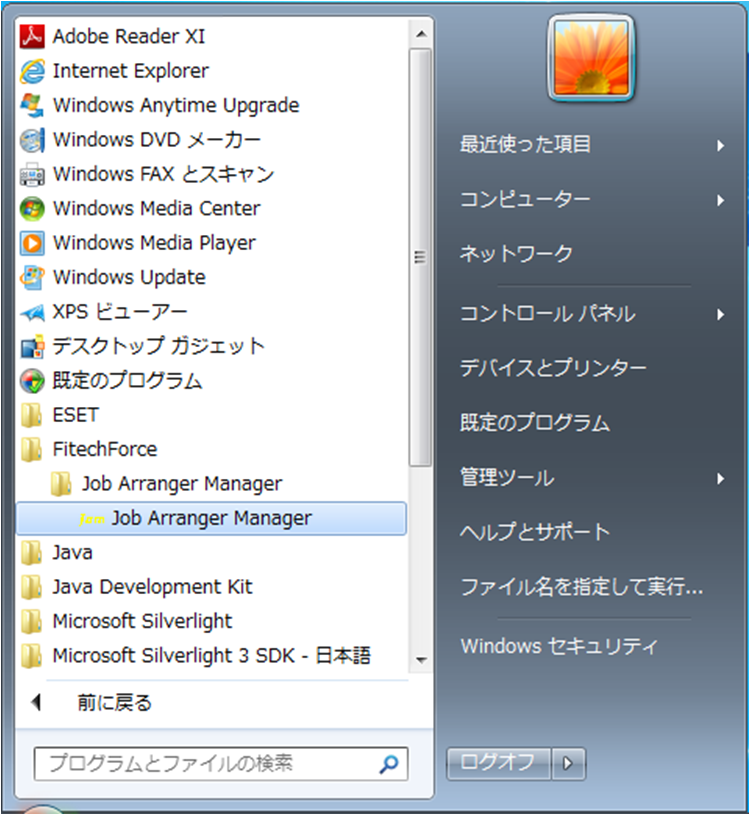Select Windows Anytime Upgrade text

point(176,106)
